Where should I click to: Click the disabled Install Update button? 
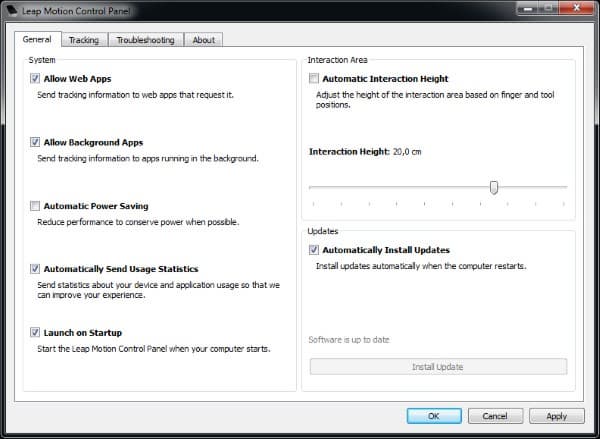click(x=438, y=367)
